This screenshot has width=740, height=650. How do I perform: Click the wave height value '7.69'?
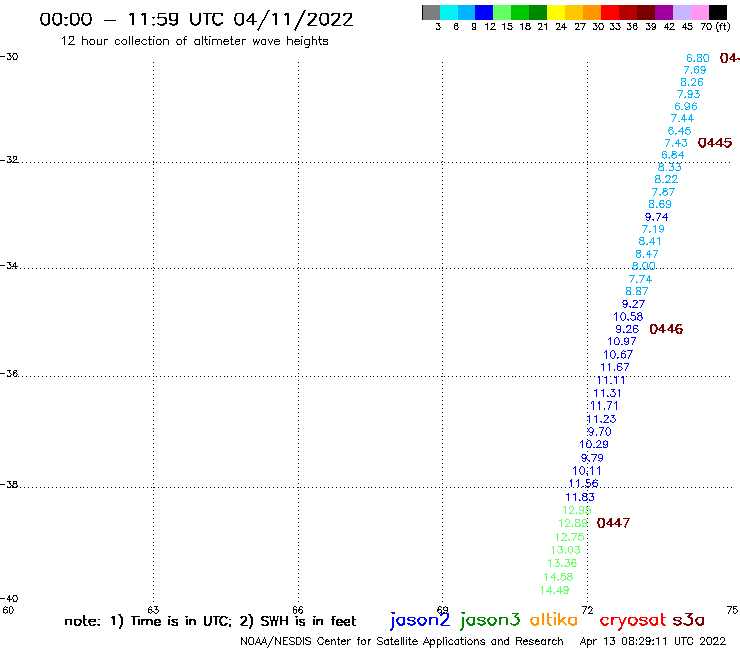click(x=695, y=70)
